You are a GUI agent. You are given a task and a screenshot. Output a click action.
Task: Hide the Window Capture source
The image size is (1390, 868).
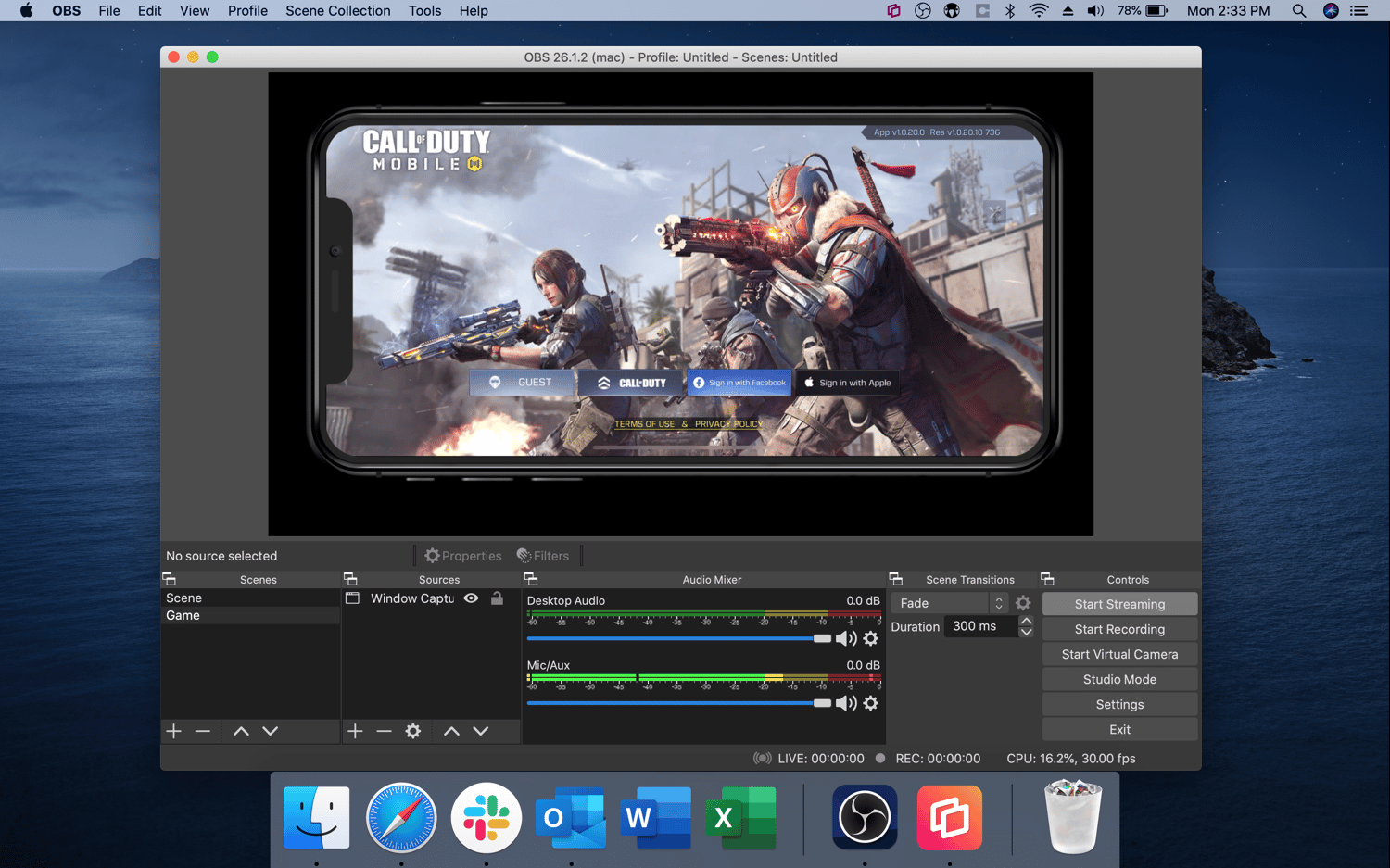point(471,598)
